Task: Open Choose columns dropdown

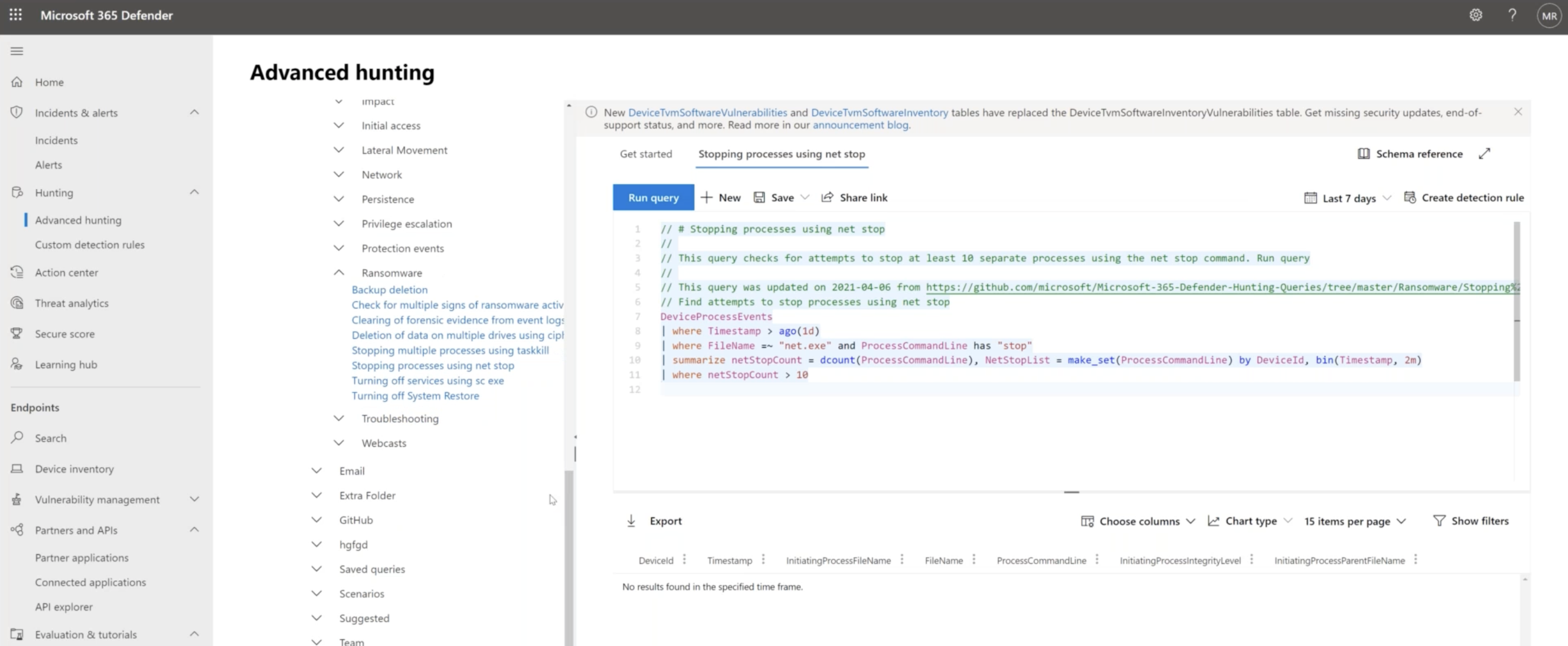Action: 1138,520
